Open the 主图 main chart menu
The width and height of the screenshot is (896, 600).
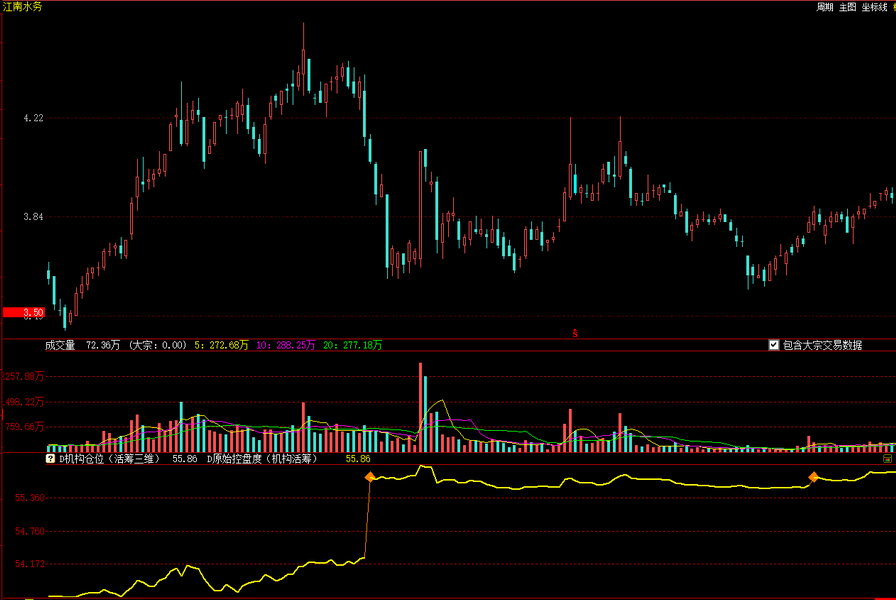[847, 7]
